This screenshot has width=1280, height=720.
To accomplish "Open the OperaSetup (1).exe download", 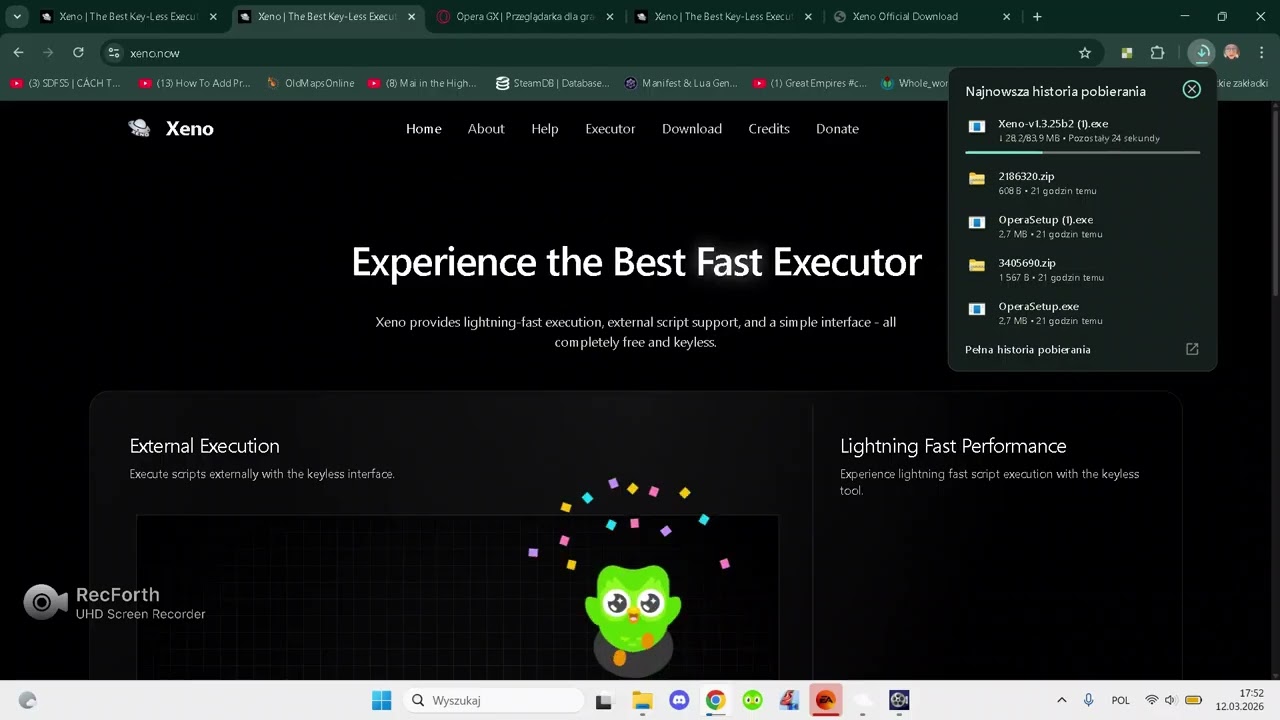I will click(1082, 226).
